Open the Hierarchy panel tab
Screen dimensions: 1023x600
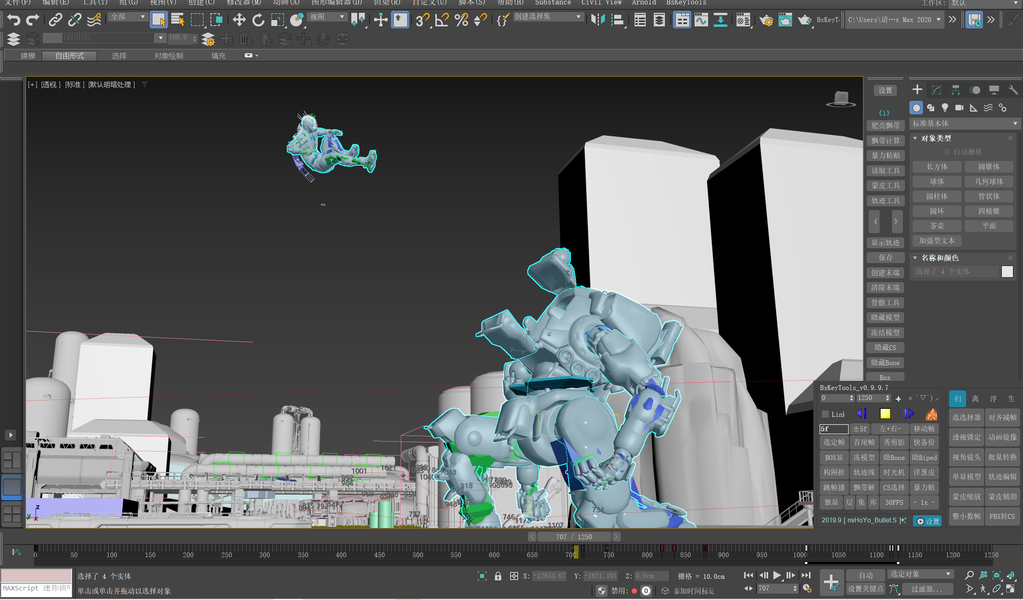955,89
